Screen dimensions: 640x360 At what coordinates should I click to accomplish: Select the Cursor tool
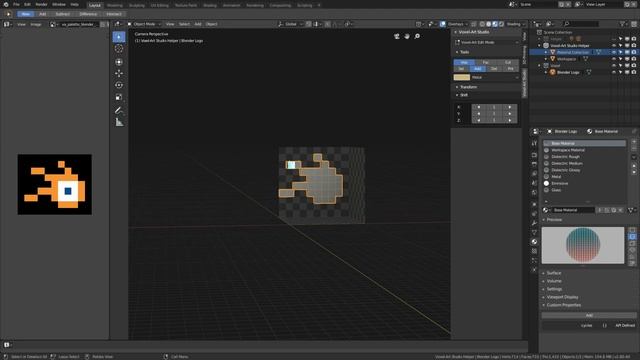(119, 49)
